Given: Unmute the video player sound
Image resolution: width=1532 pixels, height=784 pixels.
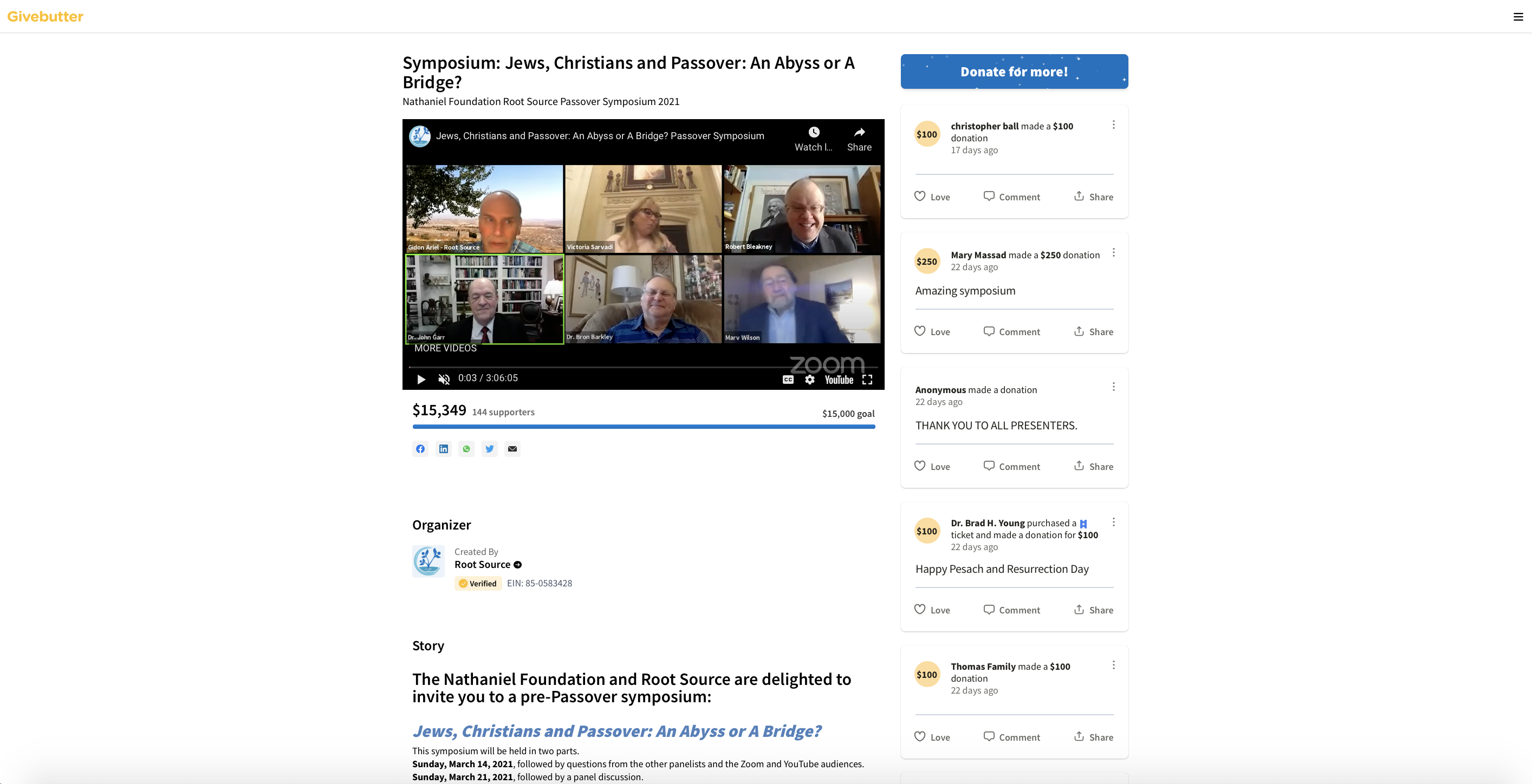Looking at the screenshot, I should click(444, 378).
